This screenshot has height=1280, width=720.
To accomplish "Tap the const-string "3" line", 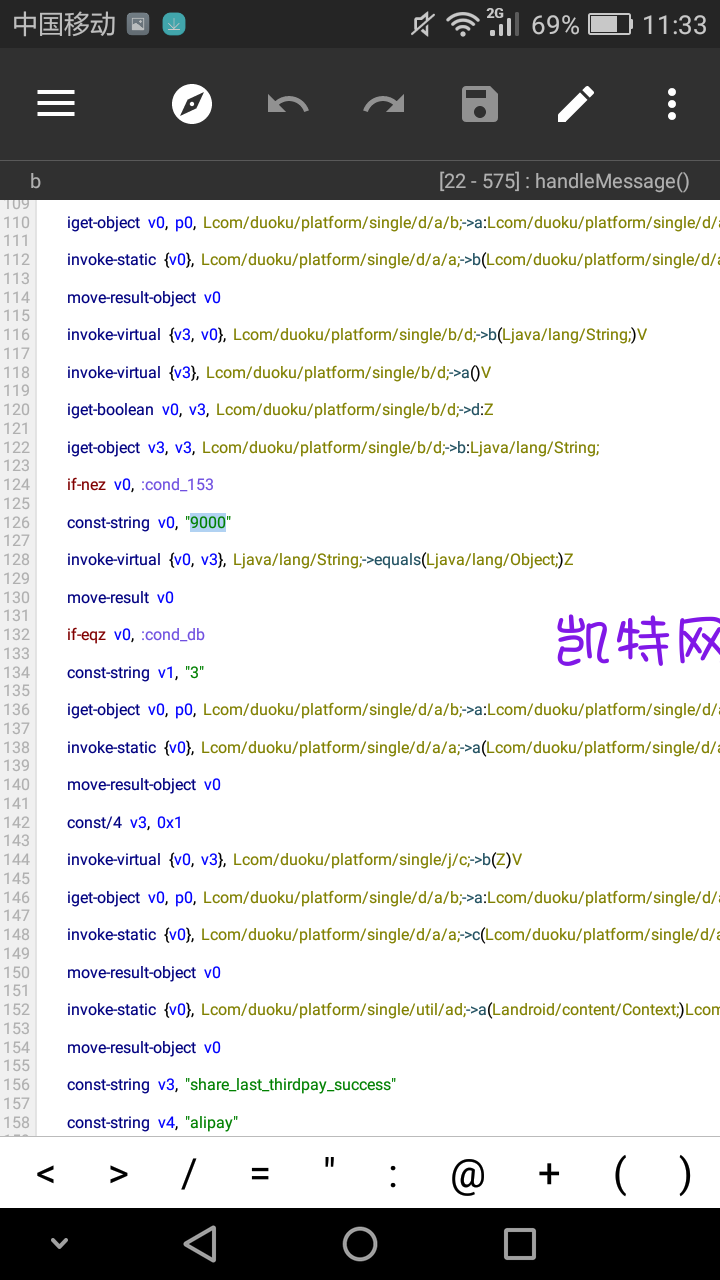I will (x=135, y=672).
